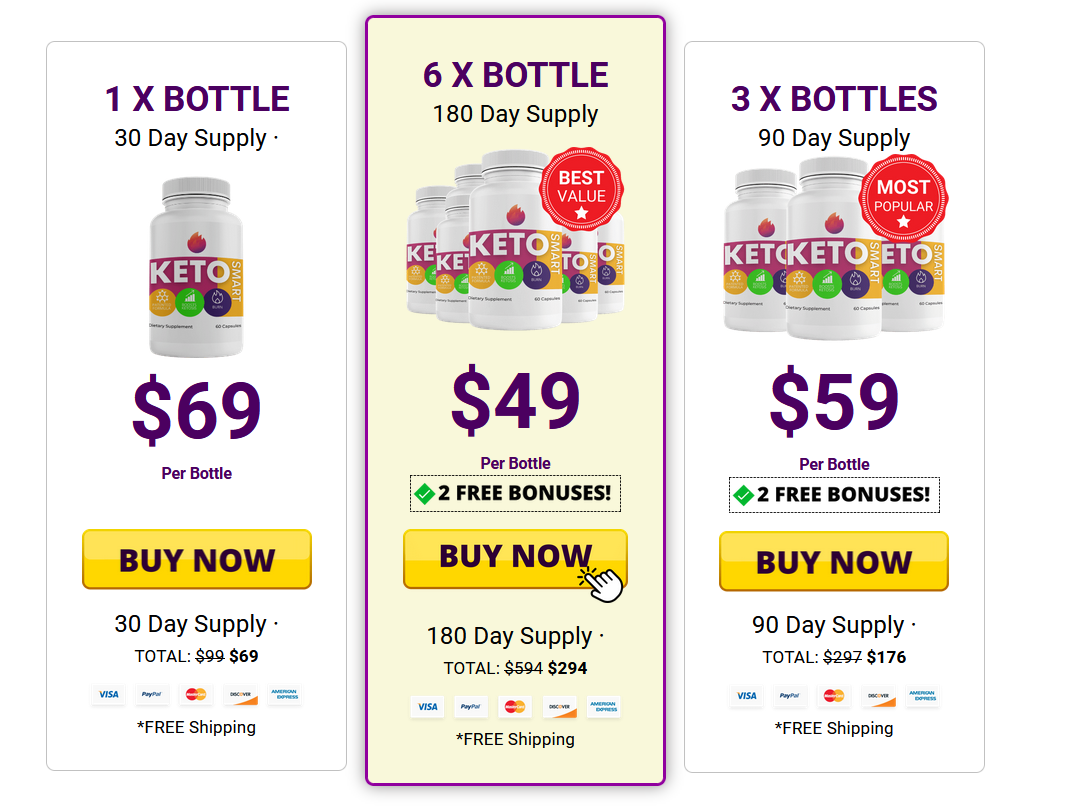
Task: Click Mastercard icon in 3 bottles package
Action: pyautogui.click(x=834, y=696)
